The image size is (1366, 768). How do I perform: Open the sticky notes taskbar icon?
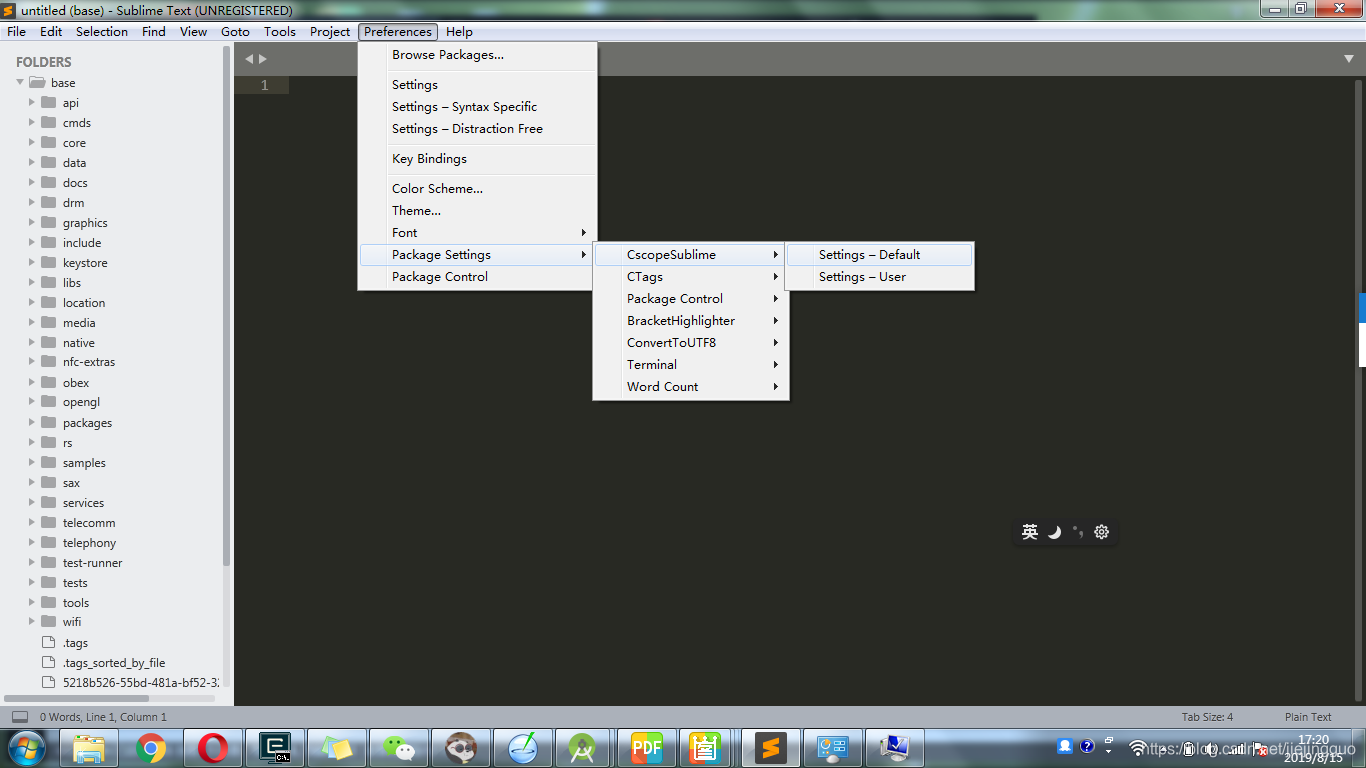click(x=337, y=748)
